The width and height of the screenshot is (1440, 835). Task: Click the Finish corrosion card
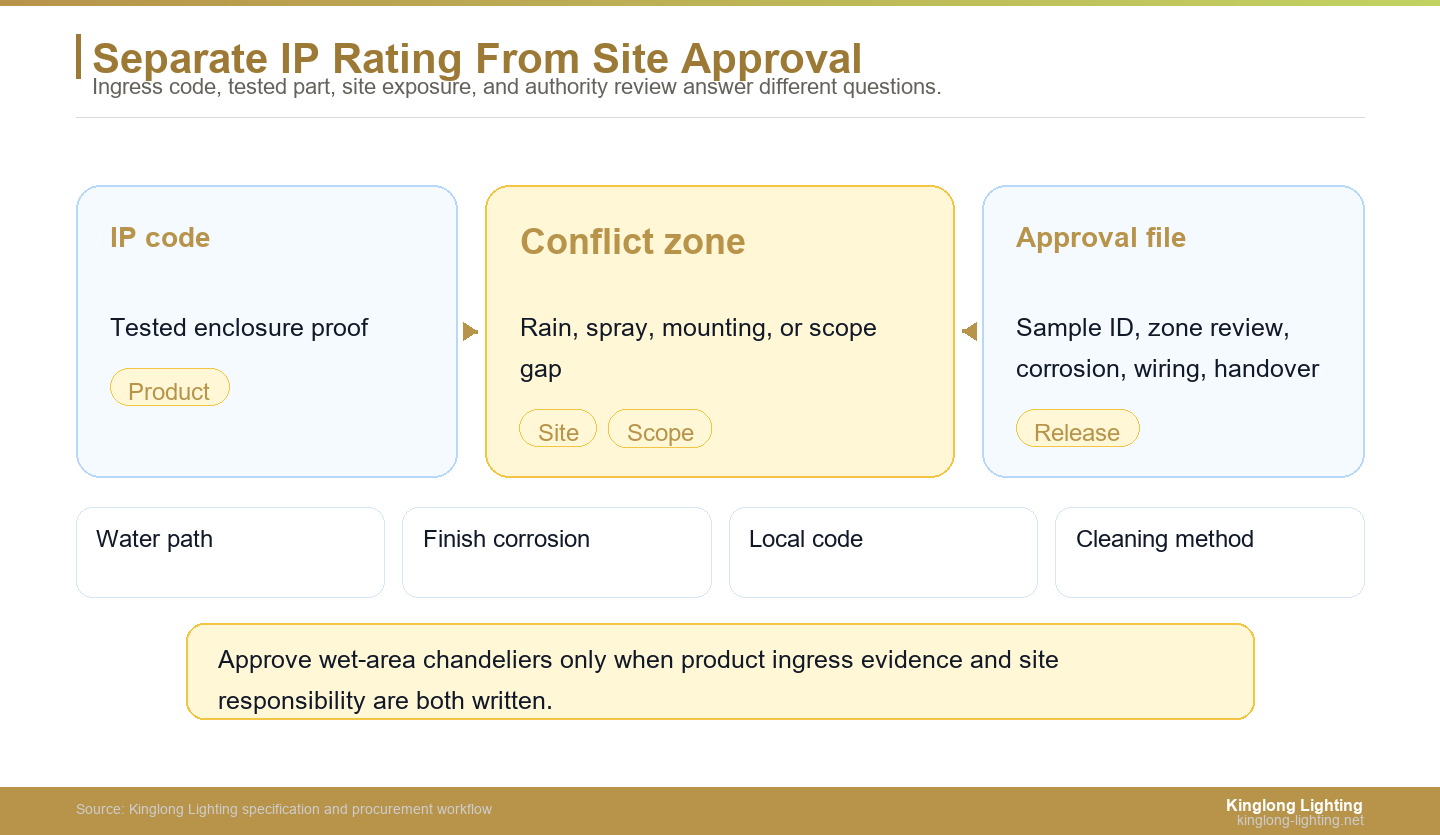(x=557, y=552)
